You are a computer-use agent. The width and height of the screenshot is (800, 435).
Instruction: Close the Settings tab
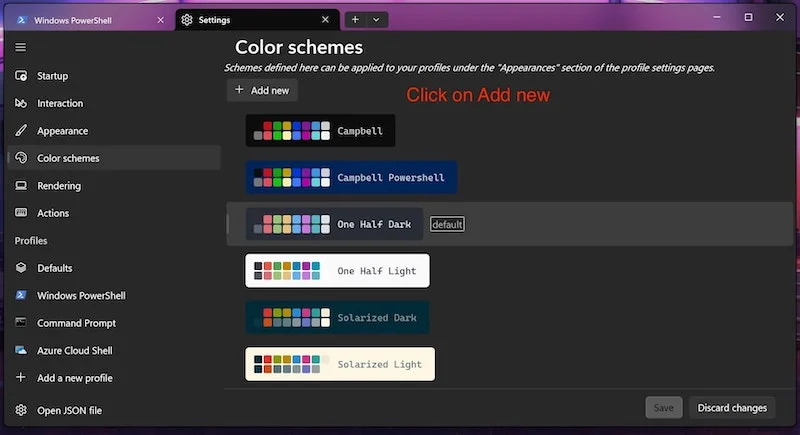click(326, 19)
